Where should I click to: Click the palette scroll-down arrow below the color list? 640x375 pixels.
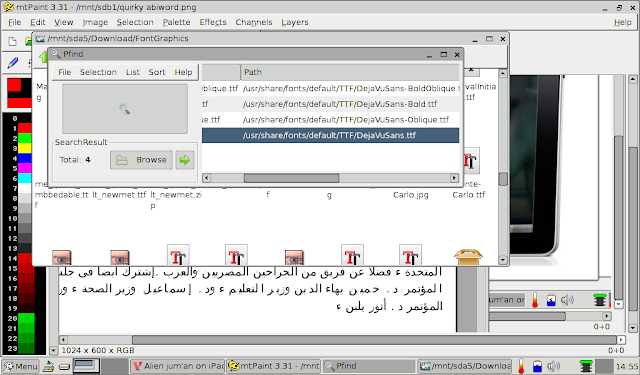pos(53,351)
